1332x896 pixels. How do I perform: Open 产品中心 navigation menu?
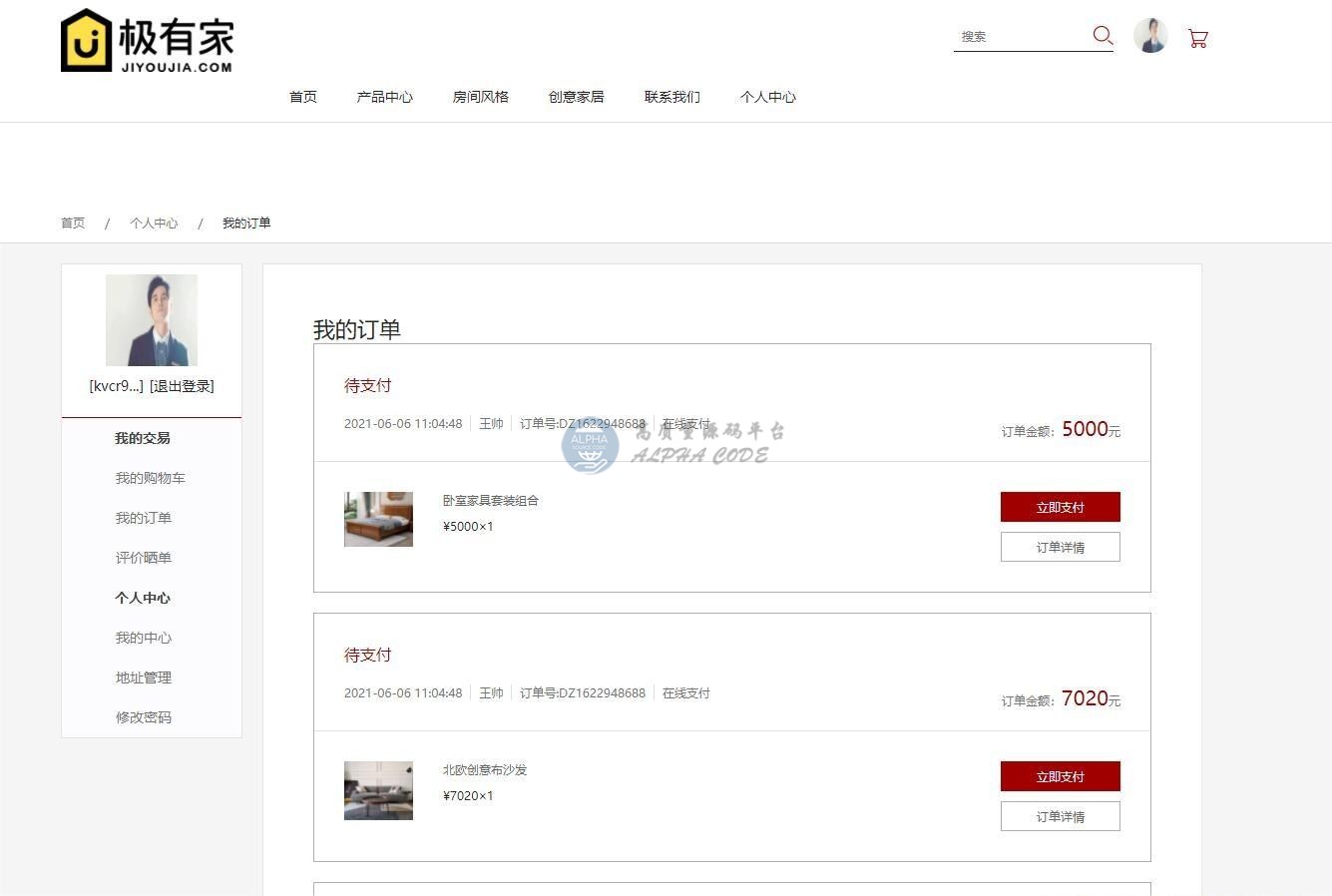pyautogui.click(x=385, y=97)
